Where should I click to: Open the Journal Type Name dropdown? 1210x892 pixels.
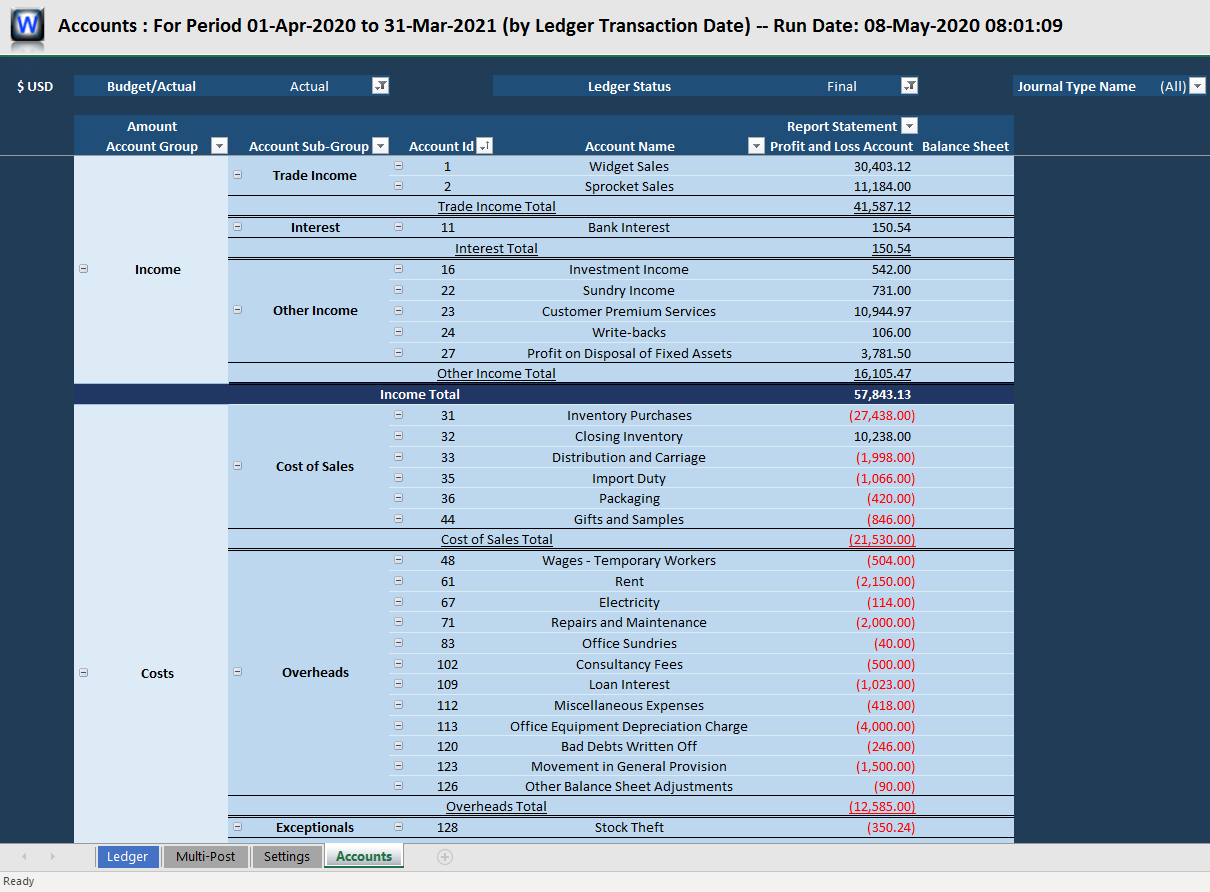(x=1198, y=86)
